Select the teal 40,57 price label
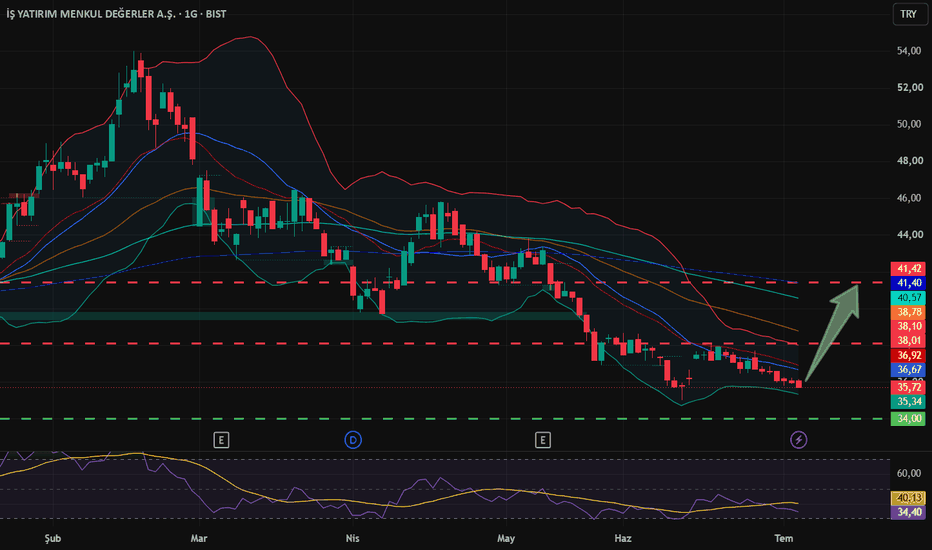The image size is (932, 550). tap(908, 297)
